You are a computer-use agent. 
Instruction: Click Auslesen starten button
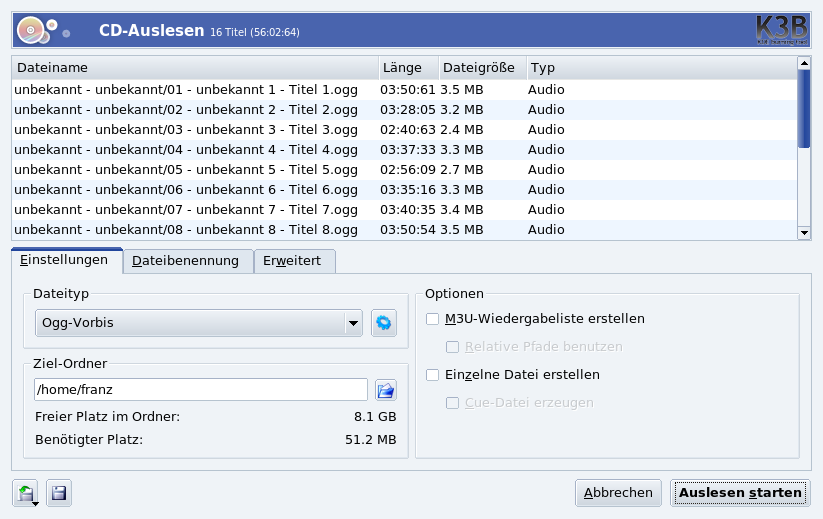coord(740,493)
